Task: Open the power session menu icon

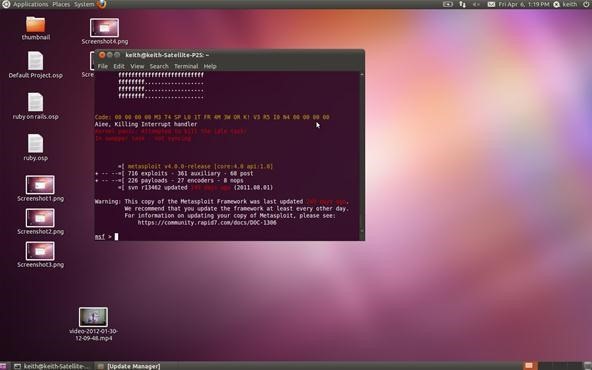Action: tap(586, 4)
